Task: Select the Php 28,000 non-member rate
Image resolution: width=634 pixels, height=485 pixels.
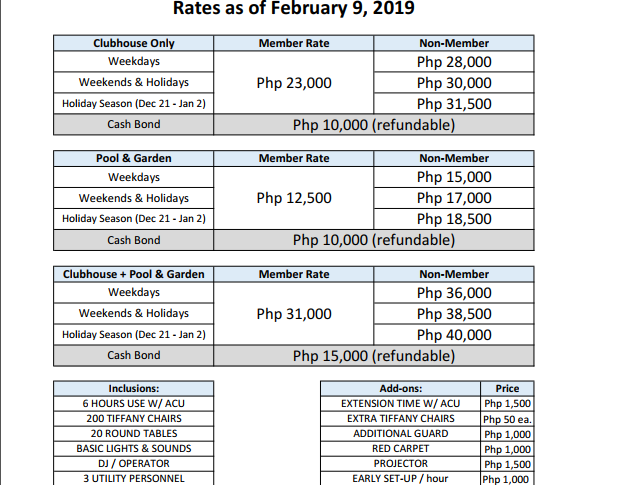Action: pos(454,63)
